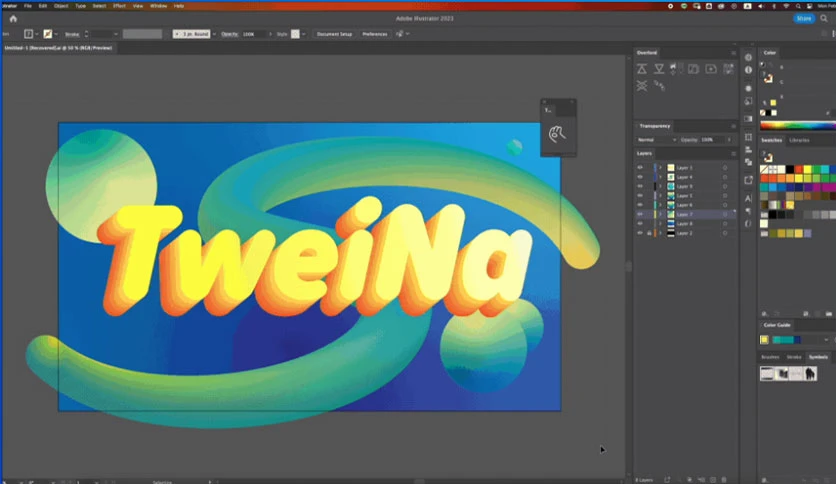
Task: Toggle visibility of Layer 2
Action: tap(640, 233)
